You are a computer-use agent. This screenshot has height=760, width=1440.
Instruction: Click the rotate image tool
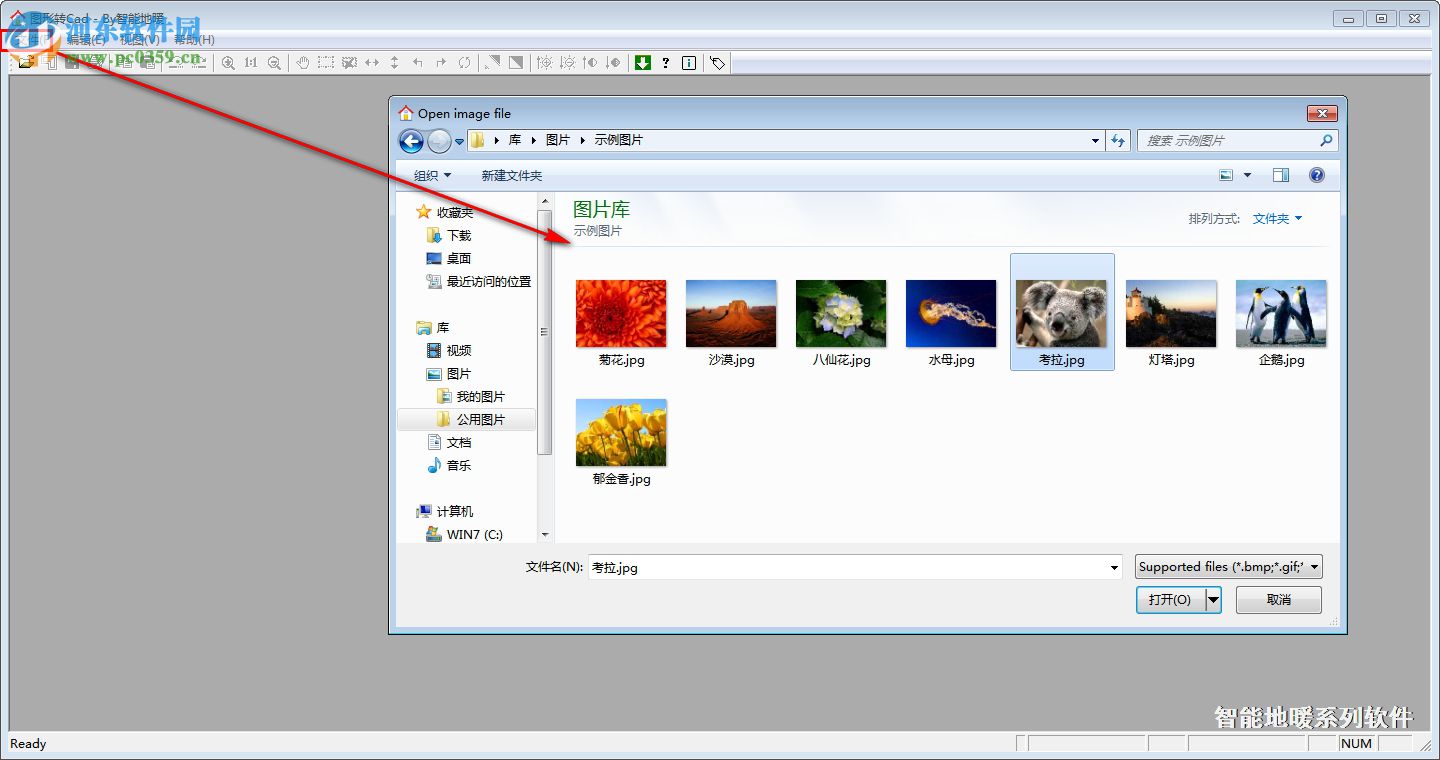[463, 62]
